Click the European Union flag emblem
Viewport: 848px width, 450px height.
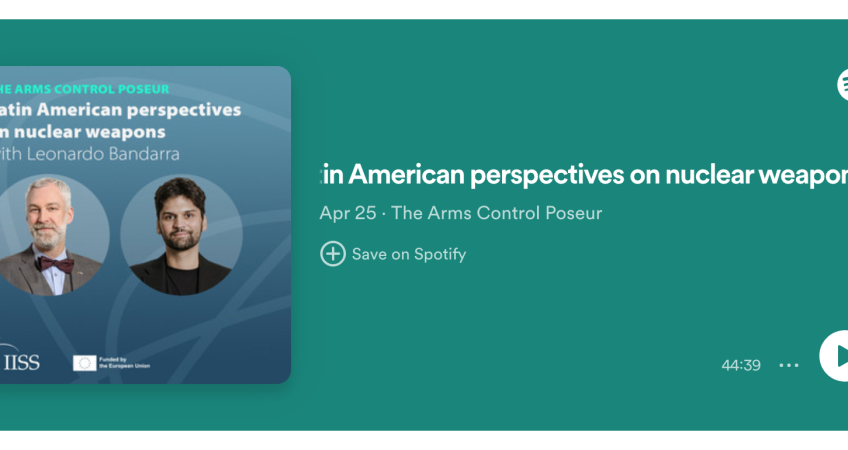(x=84, y=363)
